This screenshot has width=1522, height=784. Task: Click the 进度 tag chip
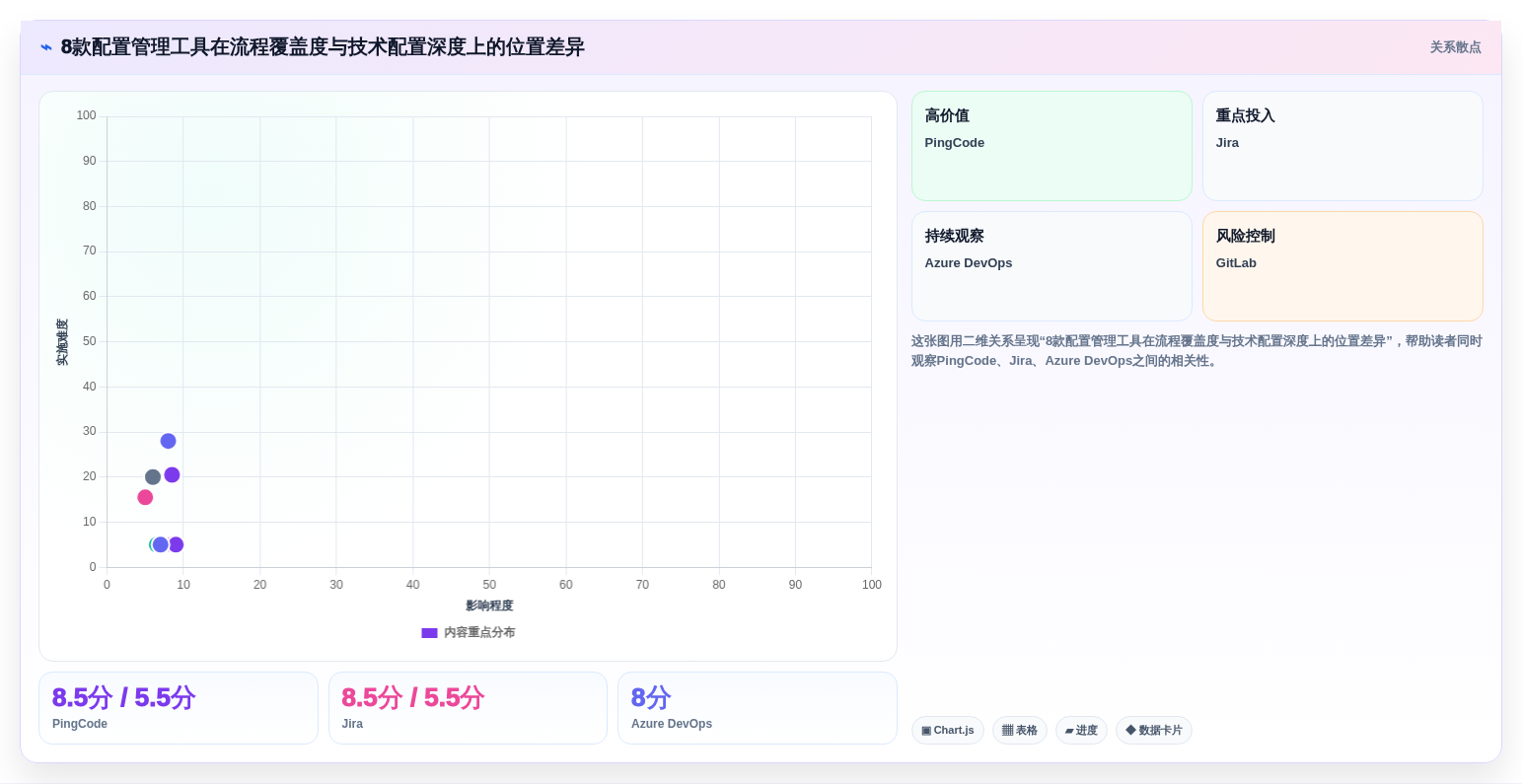[x=1081, y=731]
